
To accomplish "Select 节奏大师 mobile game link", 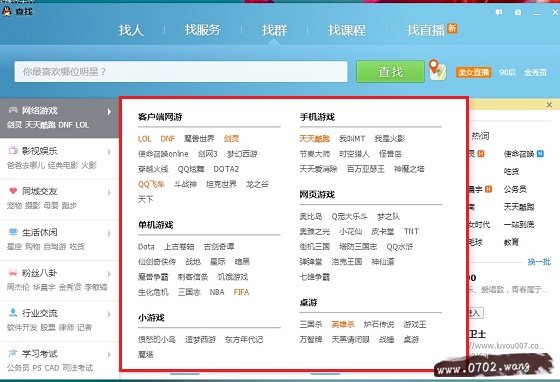I will [314, 154].
